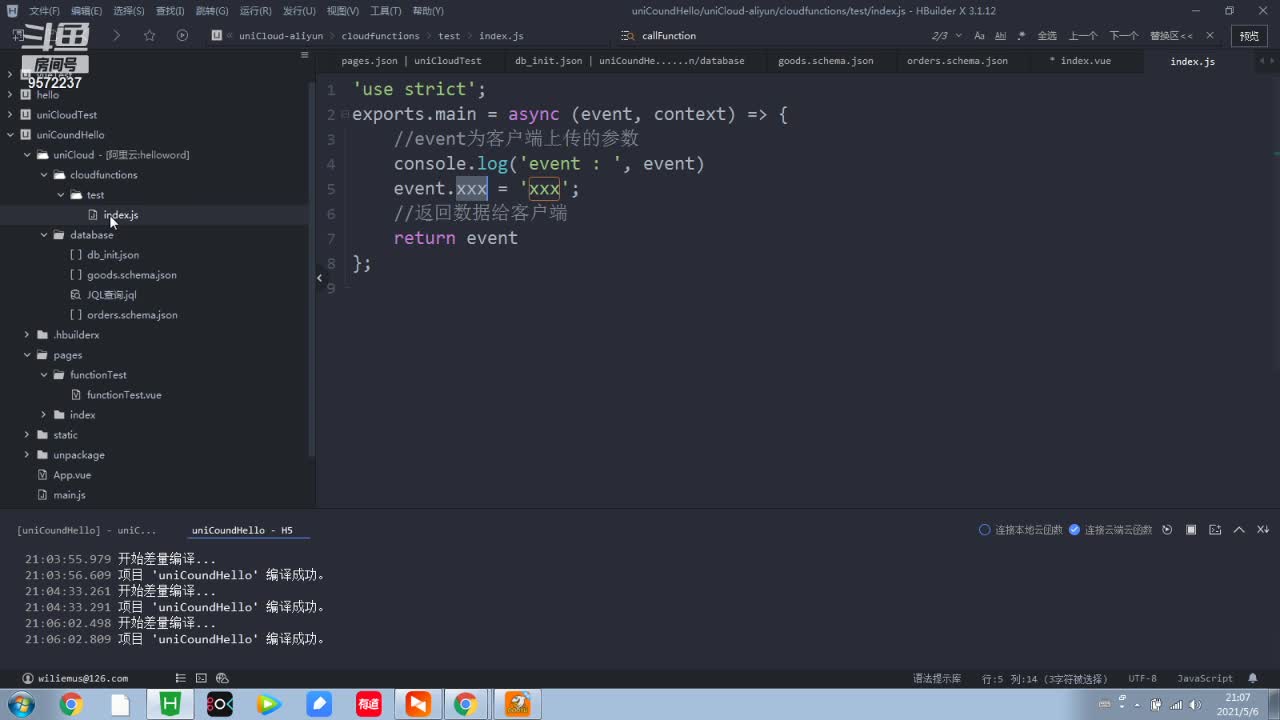Close the search bar with X
Screen dimensions: 1280x720
tap(1210, 35)
